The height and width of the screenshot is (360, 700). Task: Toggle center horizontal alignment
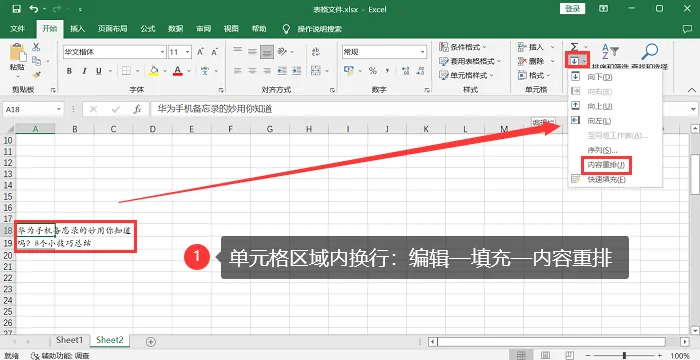[x=252, y=71]
